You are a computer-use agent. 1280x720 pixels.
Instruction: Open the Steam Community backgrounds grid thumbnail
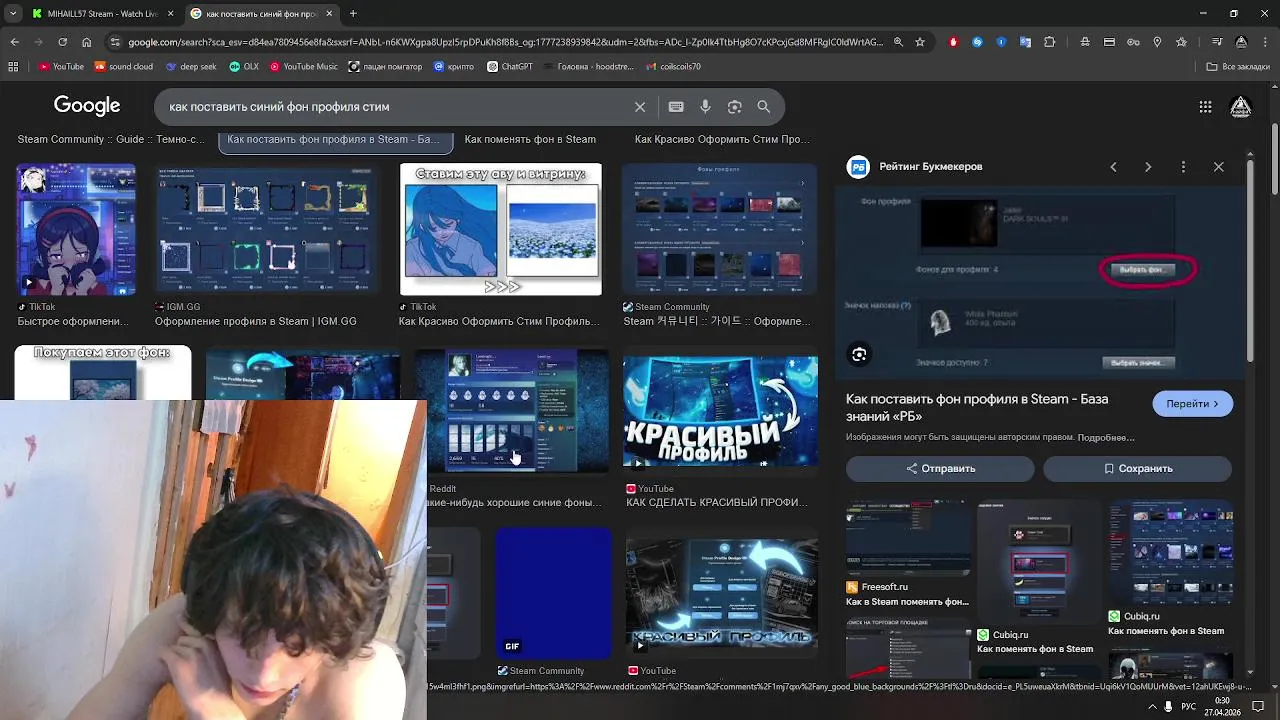point(720,230)
